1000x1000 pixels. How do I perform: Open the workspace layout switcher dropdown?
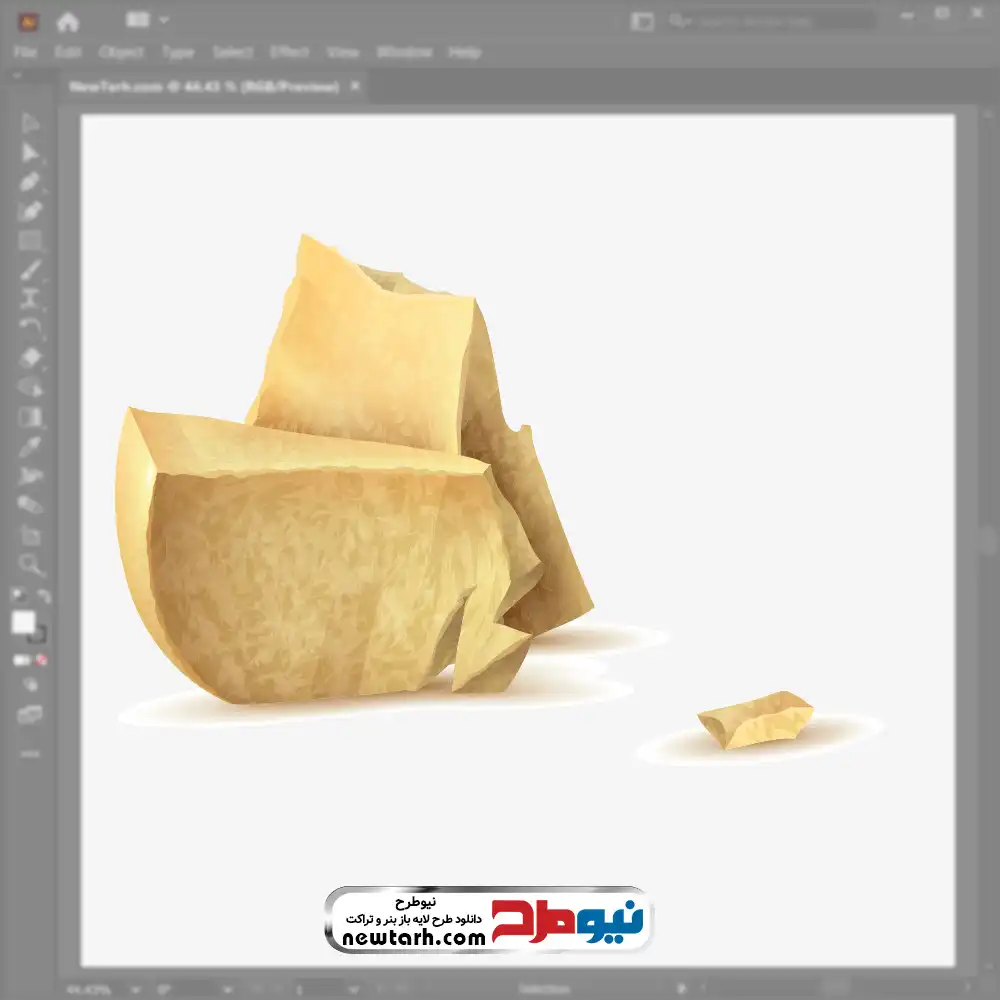click(x=148, y=20)
